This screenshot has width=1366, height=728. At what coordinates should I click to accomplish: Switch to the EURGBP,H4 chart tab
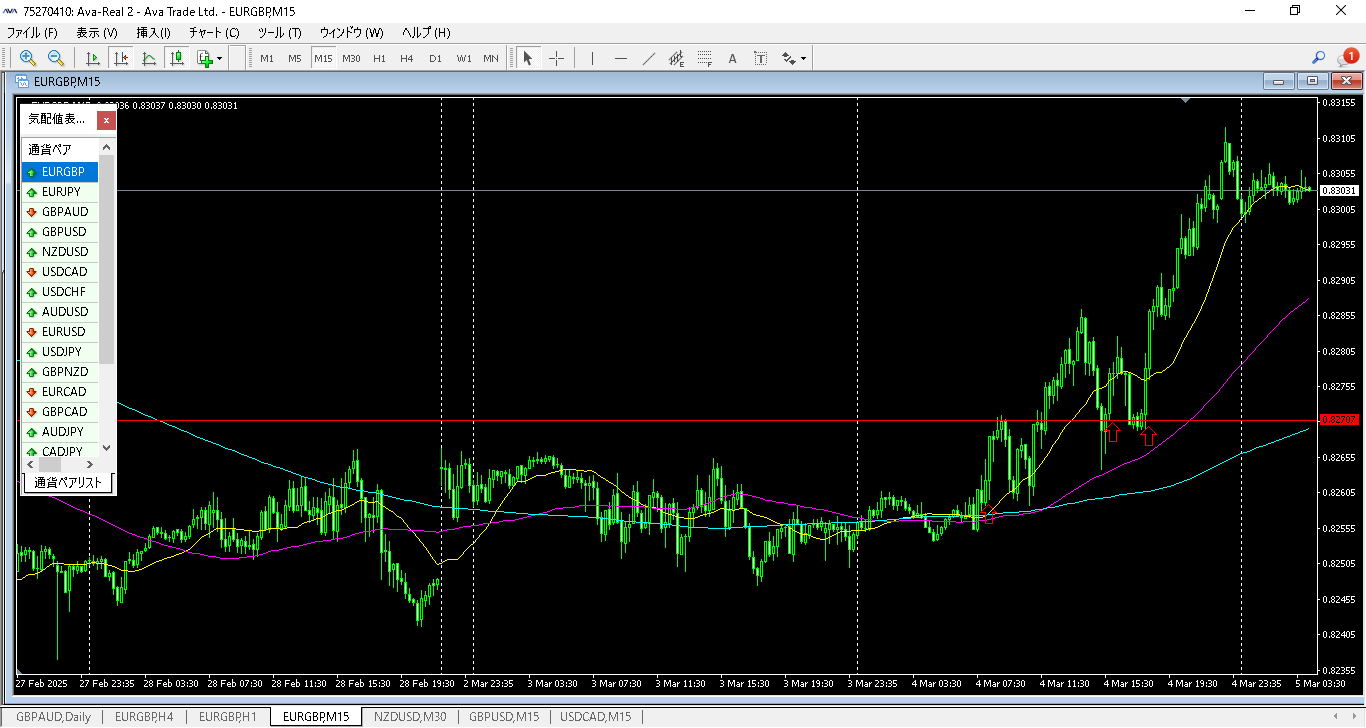[144, 717]
